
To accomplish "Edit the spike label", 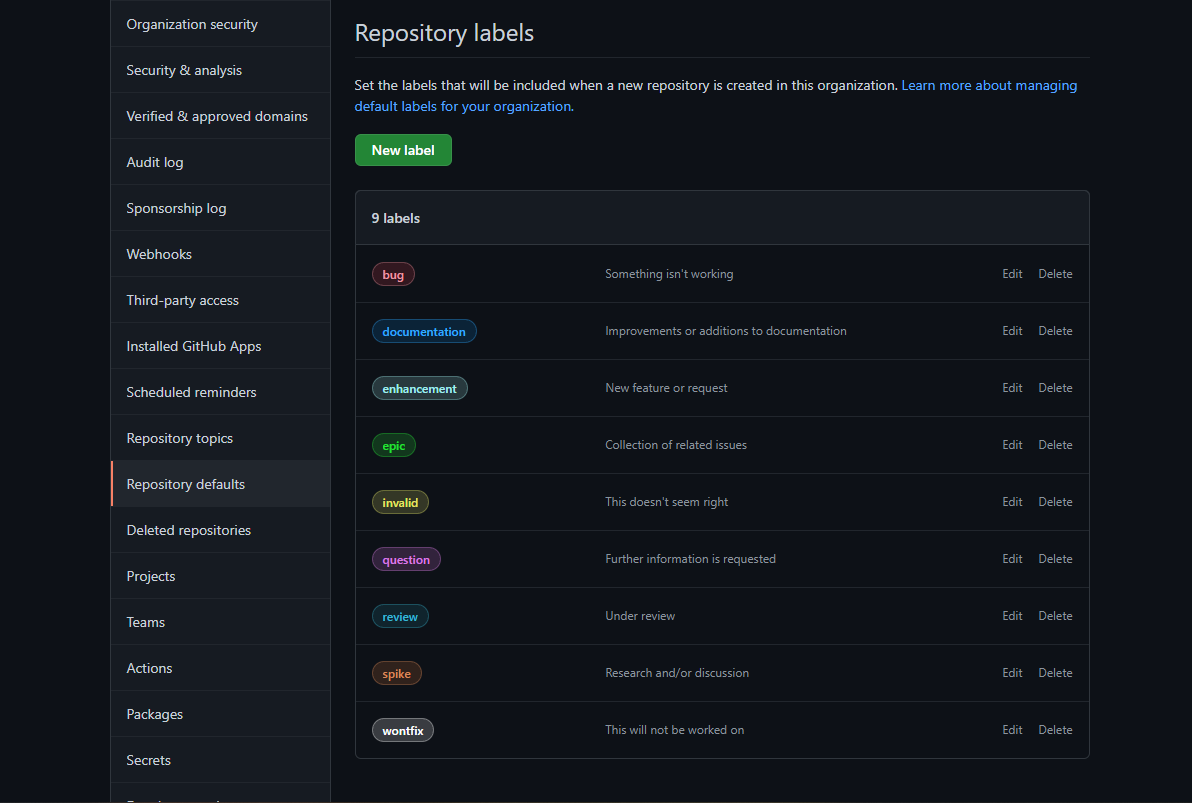I will [1012, 673].
